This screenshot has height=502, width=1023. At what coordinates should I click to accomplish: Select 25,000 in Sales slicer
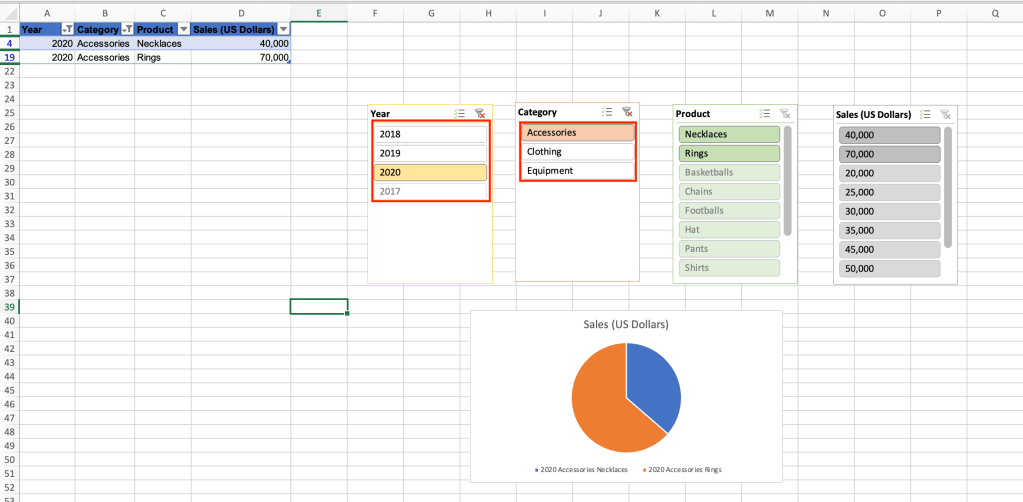point(890,192)
